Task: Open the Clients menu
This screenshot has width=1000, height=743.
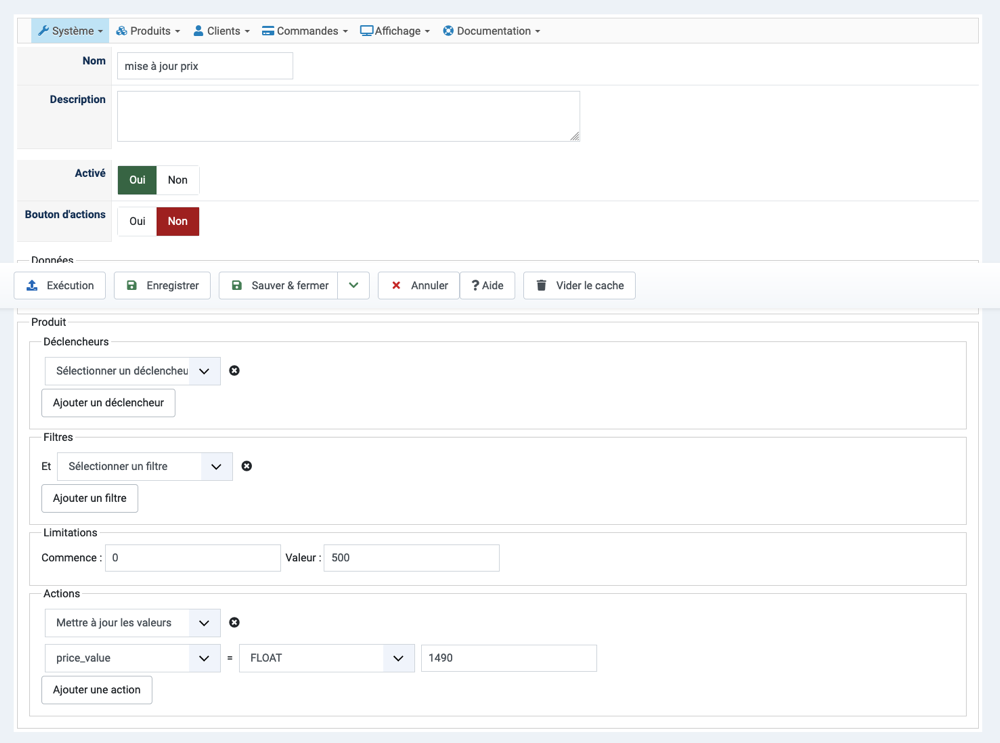Action: (x=221, y=31)
